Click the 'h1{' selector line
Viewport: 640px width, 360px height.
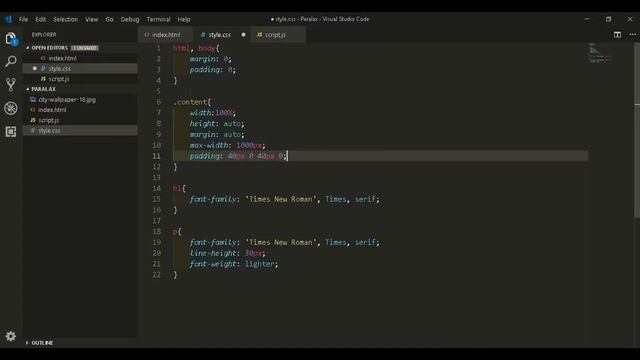point(179,188)
